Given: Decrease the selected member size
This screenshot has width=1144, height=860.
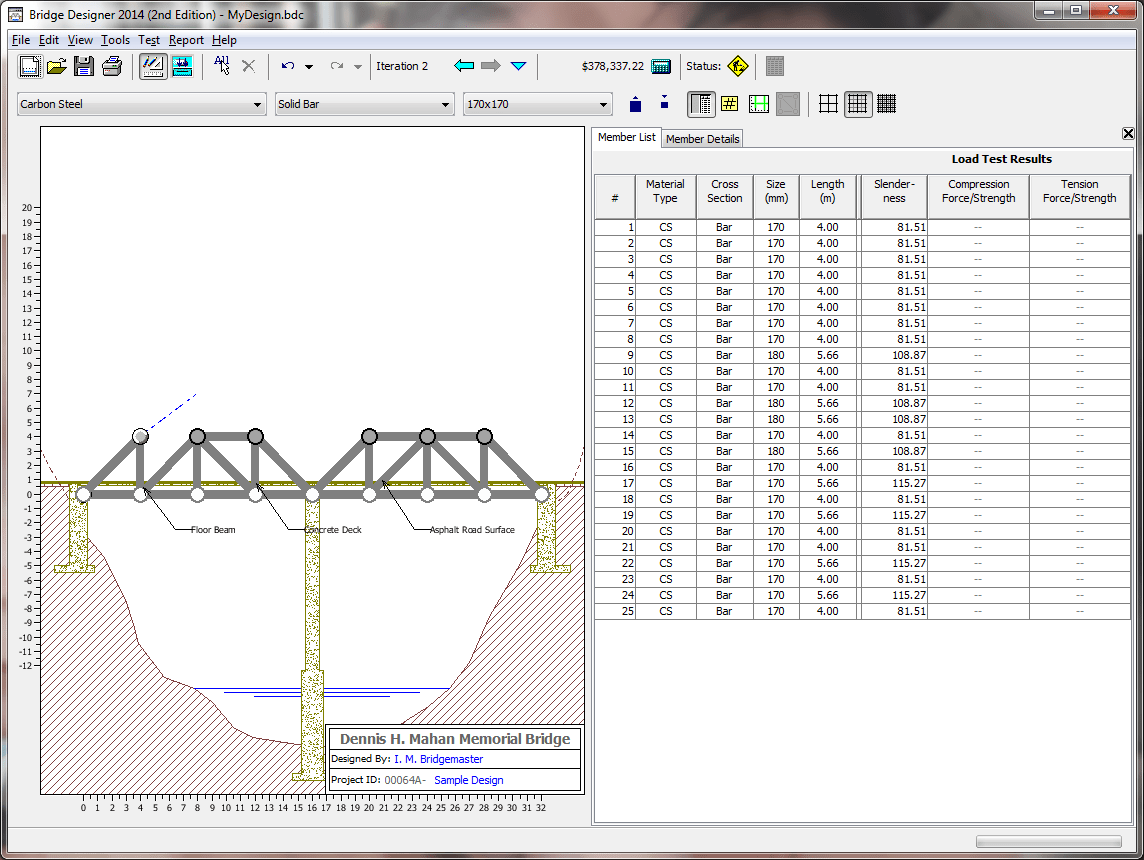Looking at the screenshot, I should point(664,103).
